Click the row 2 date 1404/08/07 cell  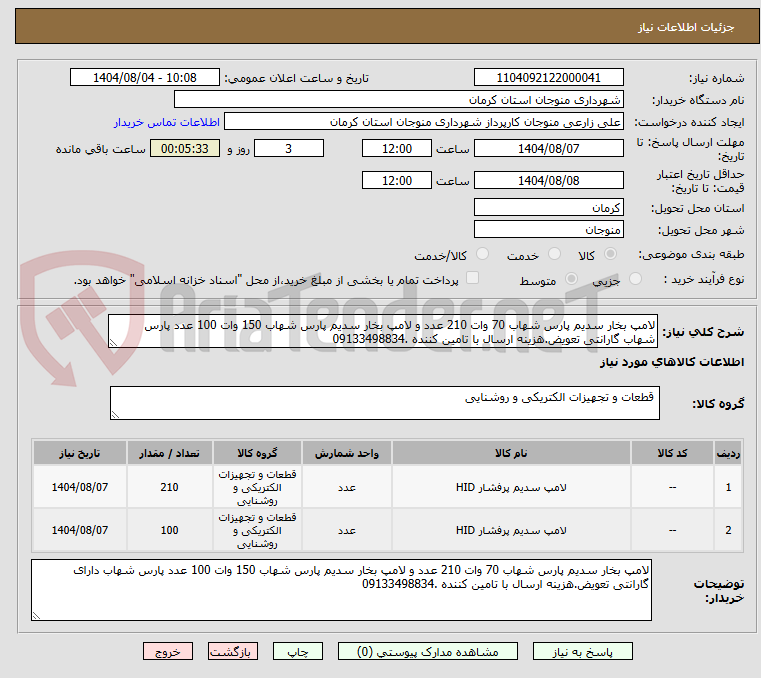click(80, 530)
